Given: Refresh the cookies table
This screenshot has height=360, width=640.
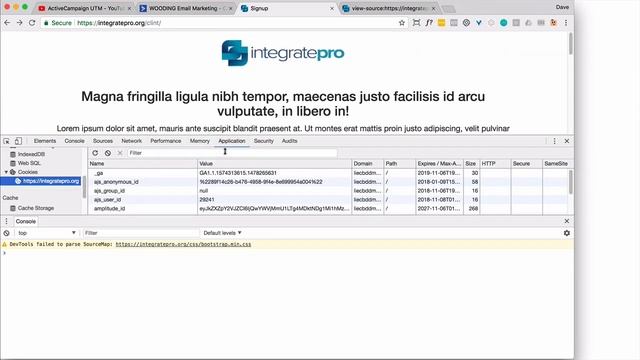Looking at the screenshot, I should [95, 153].
